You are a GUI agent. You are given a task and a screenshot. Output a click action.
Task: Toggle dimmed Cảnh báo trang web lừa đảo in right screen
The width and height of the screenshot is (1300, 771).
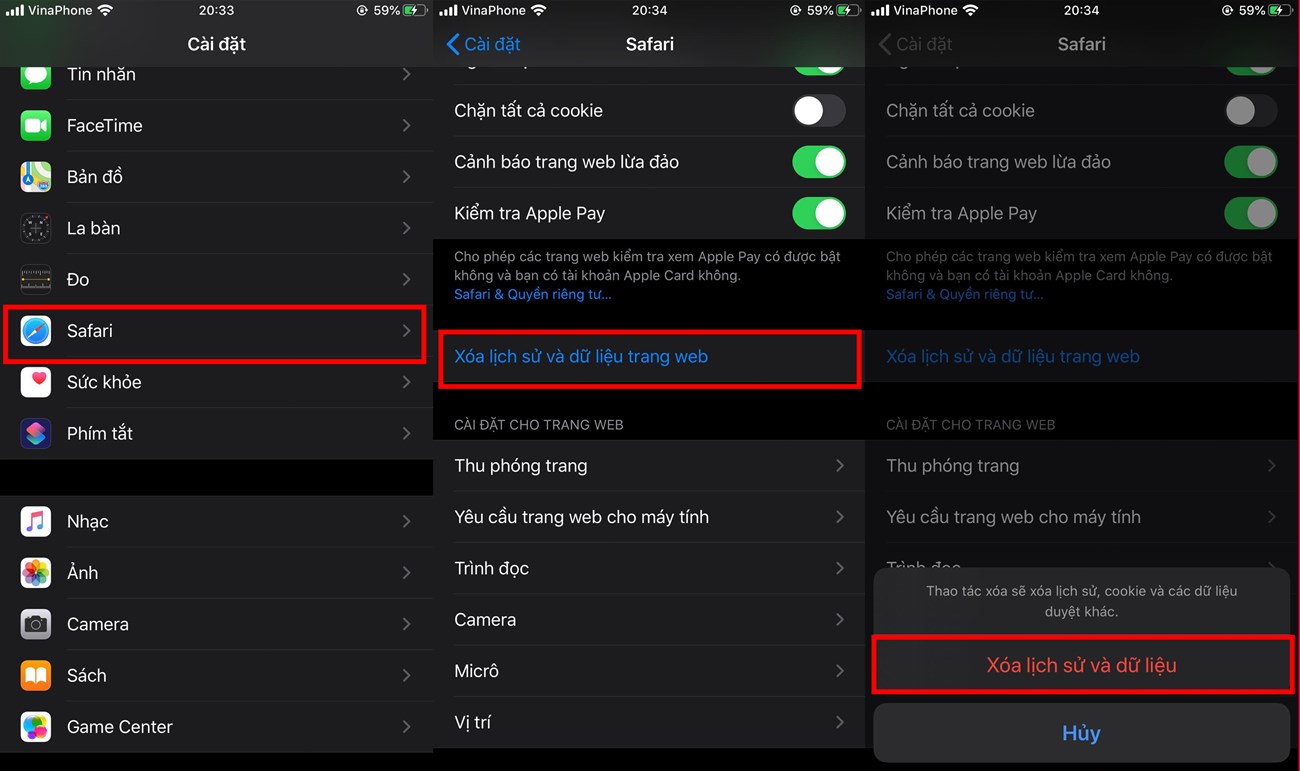(x=1251, y=162)
